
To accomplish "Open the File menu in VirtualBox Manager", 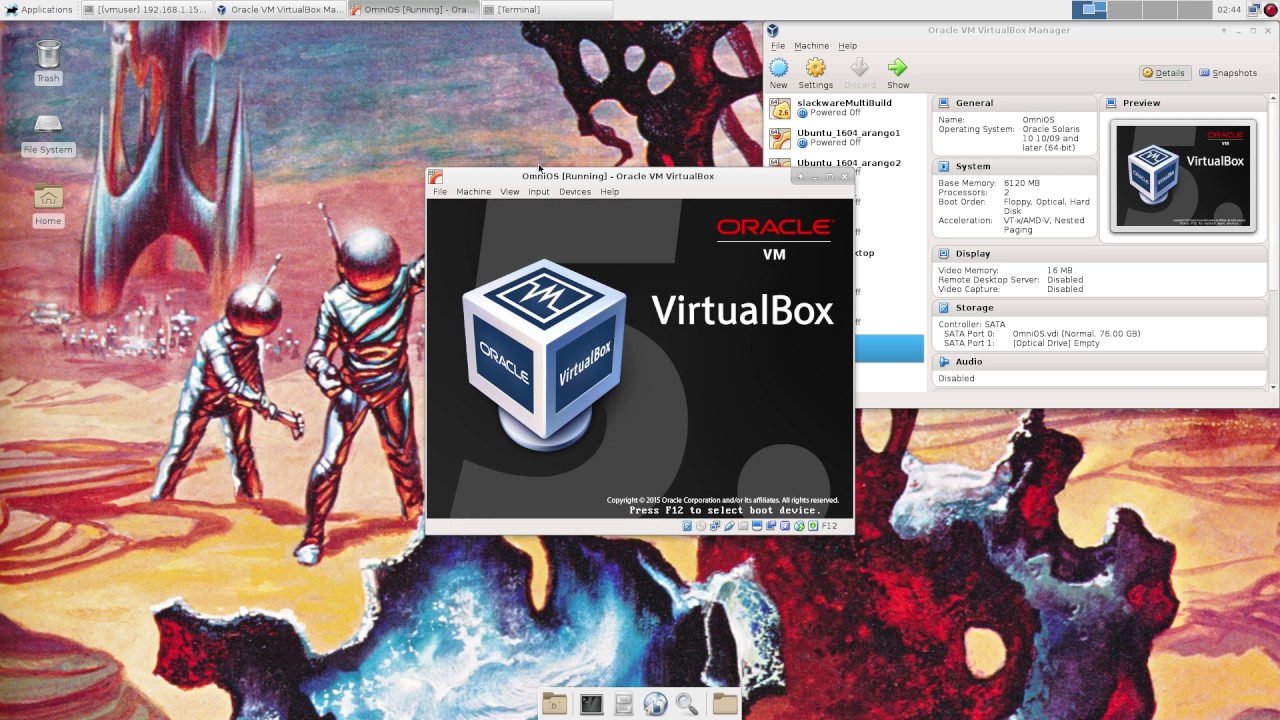I will tap(778, 46).
